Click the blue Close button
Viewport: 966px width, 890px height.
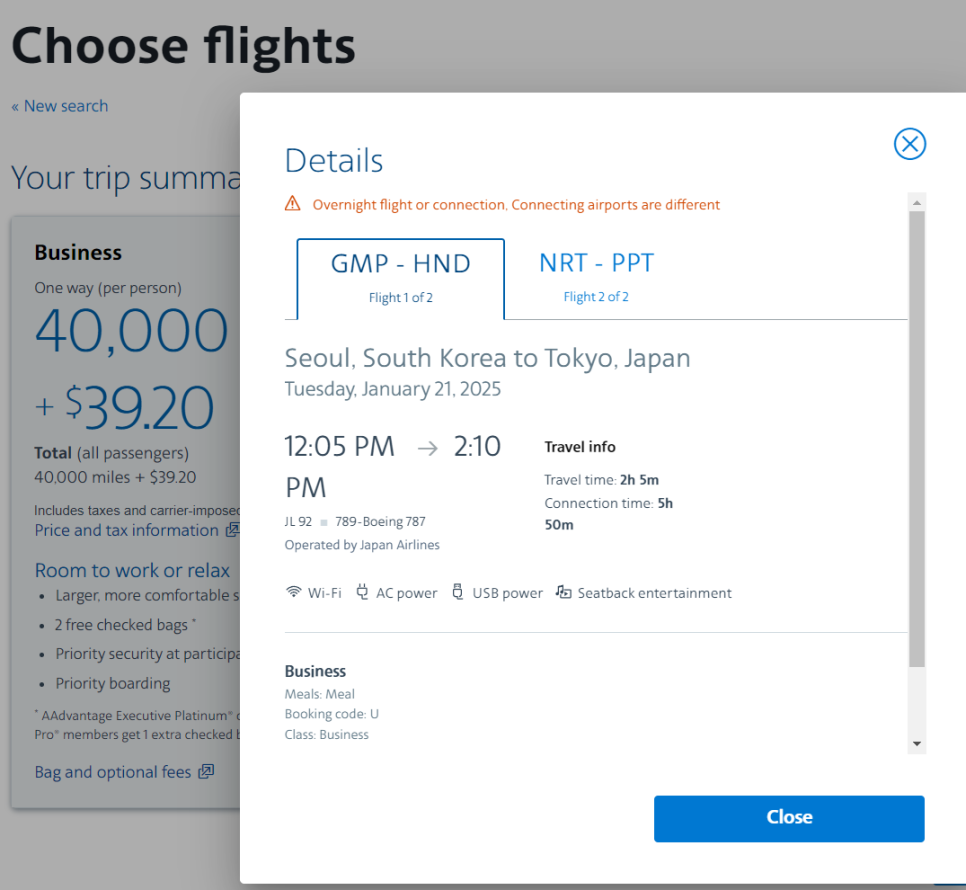coord(789,819)
